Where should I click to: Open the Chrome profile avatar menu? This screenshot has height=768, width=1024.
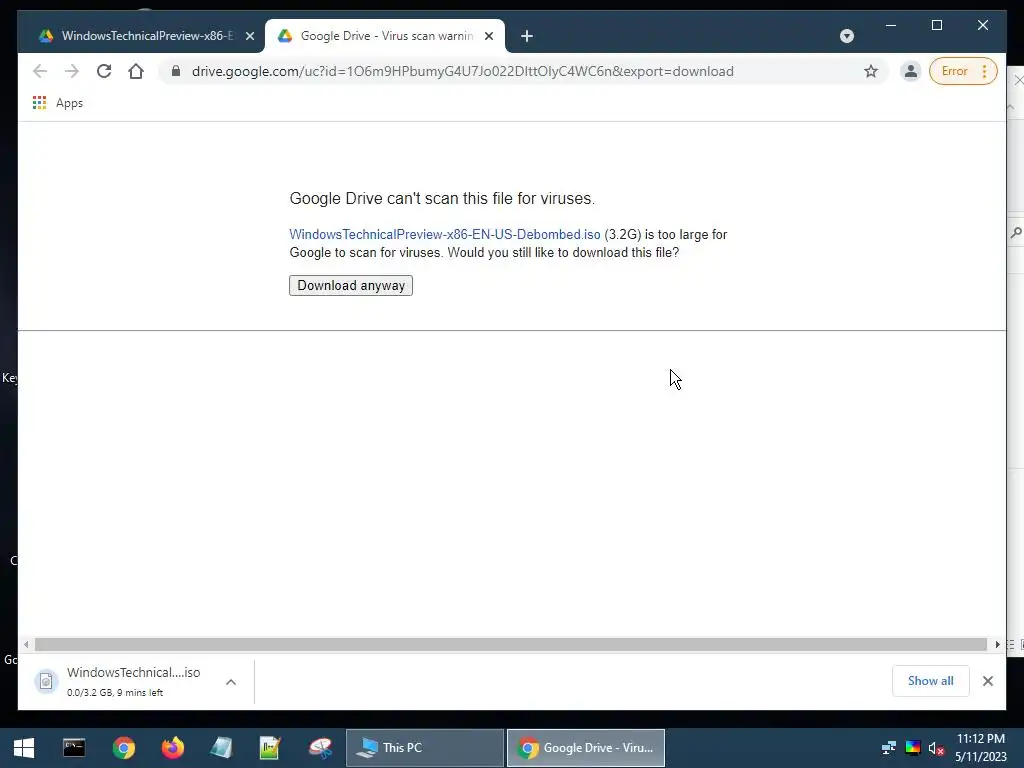coord(910,71)
